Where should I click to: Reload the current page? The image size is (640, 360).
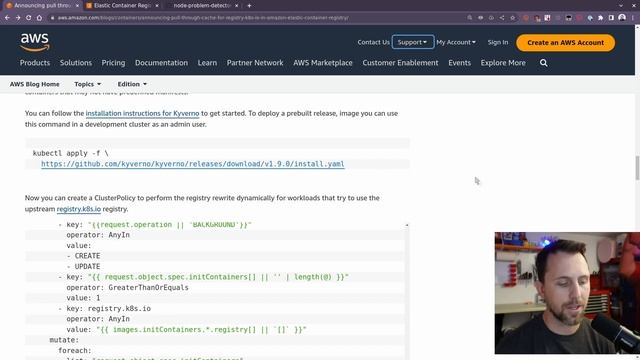pyautogui.click(x=28, y=18)
